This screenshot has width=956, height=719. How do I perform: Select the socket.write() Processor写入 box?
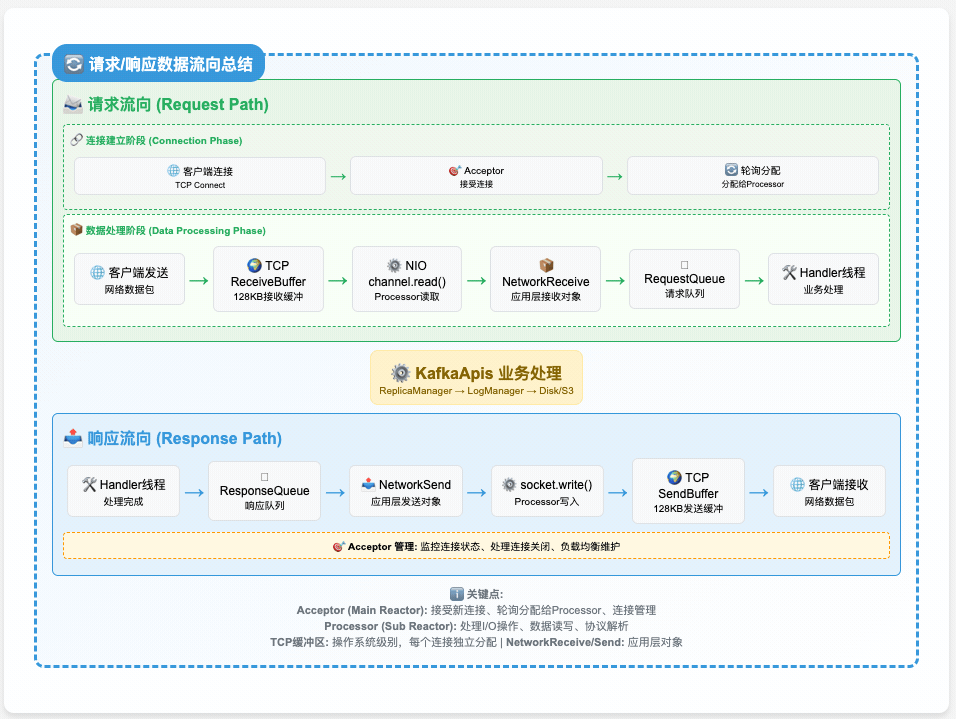[x=547, y=491]
